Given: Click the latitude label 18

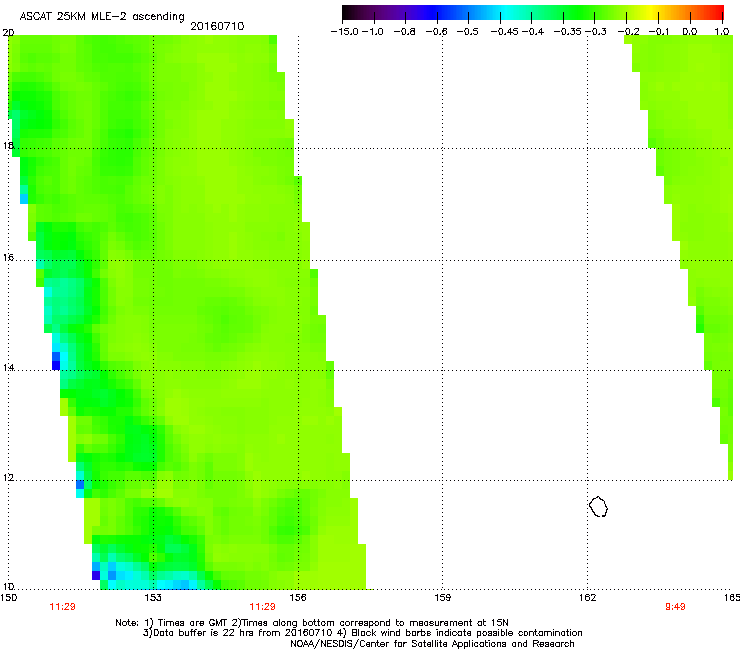Looking at the screenshot, I should (x=8, y=145).
